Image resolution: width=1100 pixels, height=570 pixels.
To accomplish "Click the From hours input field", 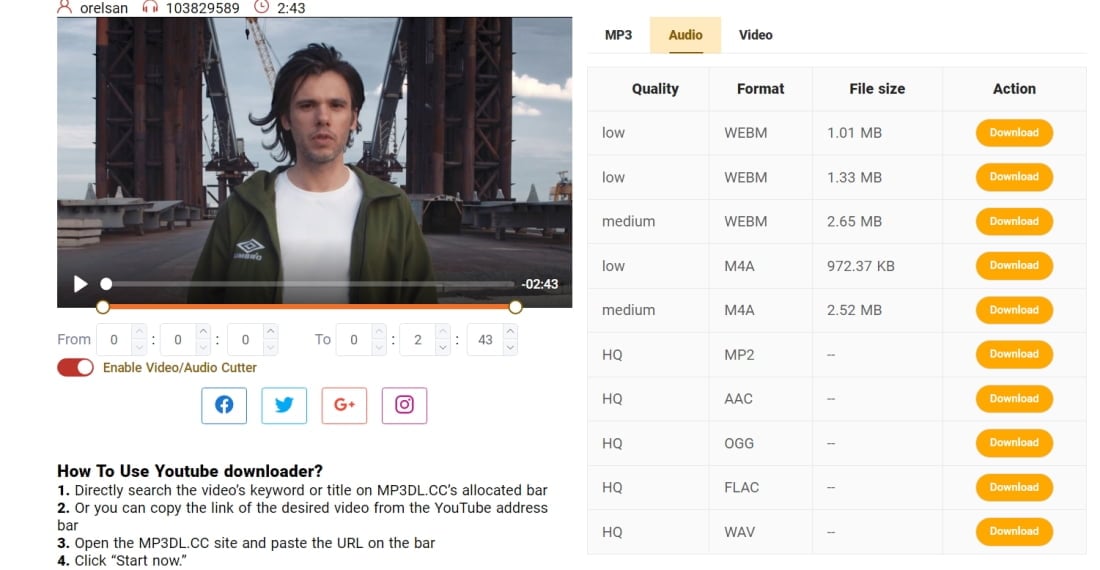I will click(114, 340).
